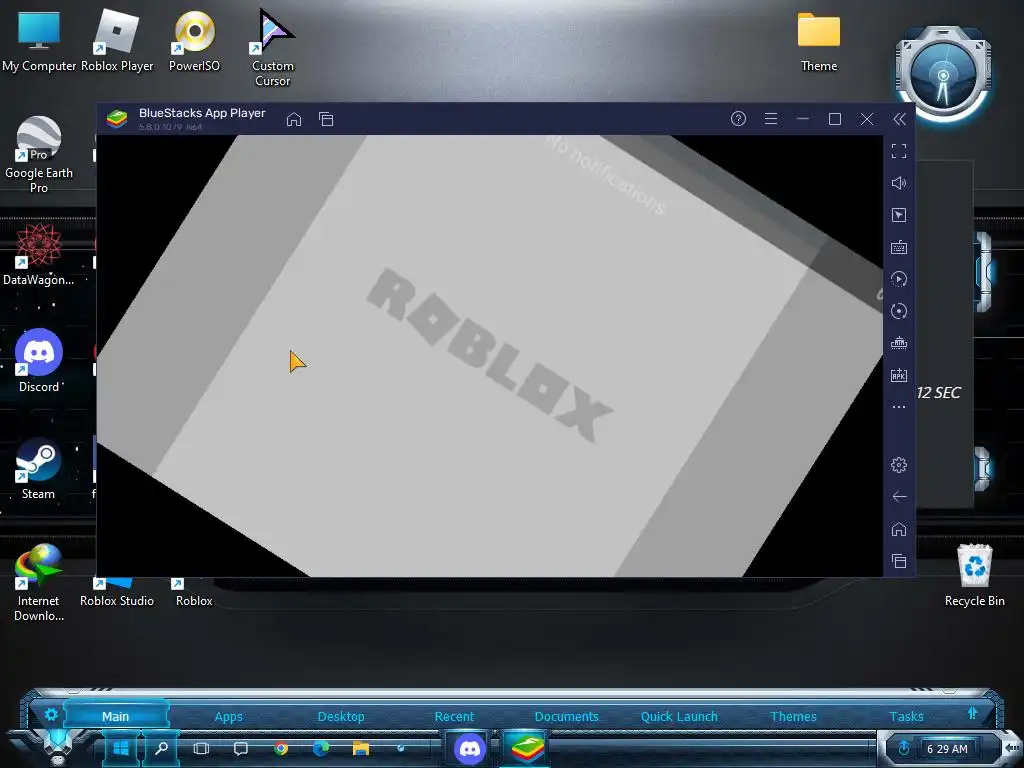Select DataWagon desktop shortcut
Image resolution: width=1024 pixels, height=768 pixels.
(x=39, y=255)
